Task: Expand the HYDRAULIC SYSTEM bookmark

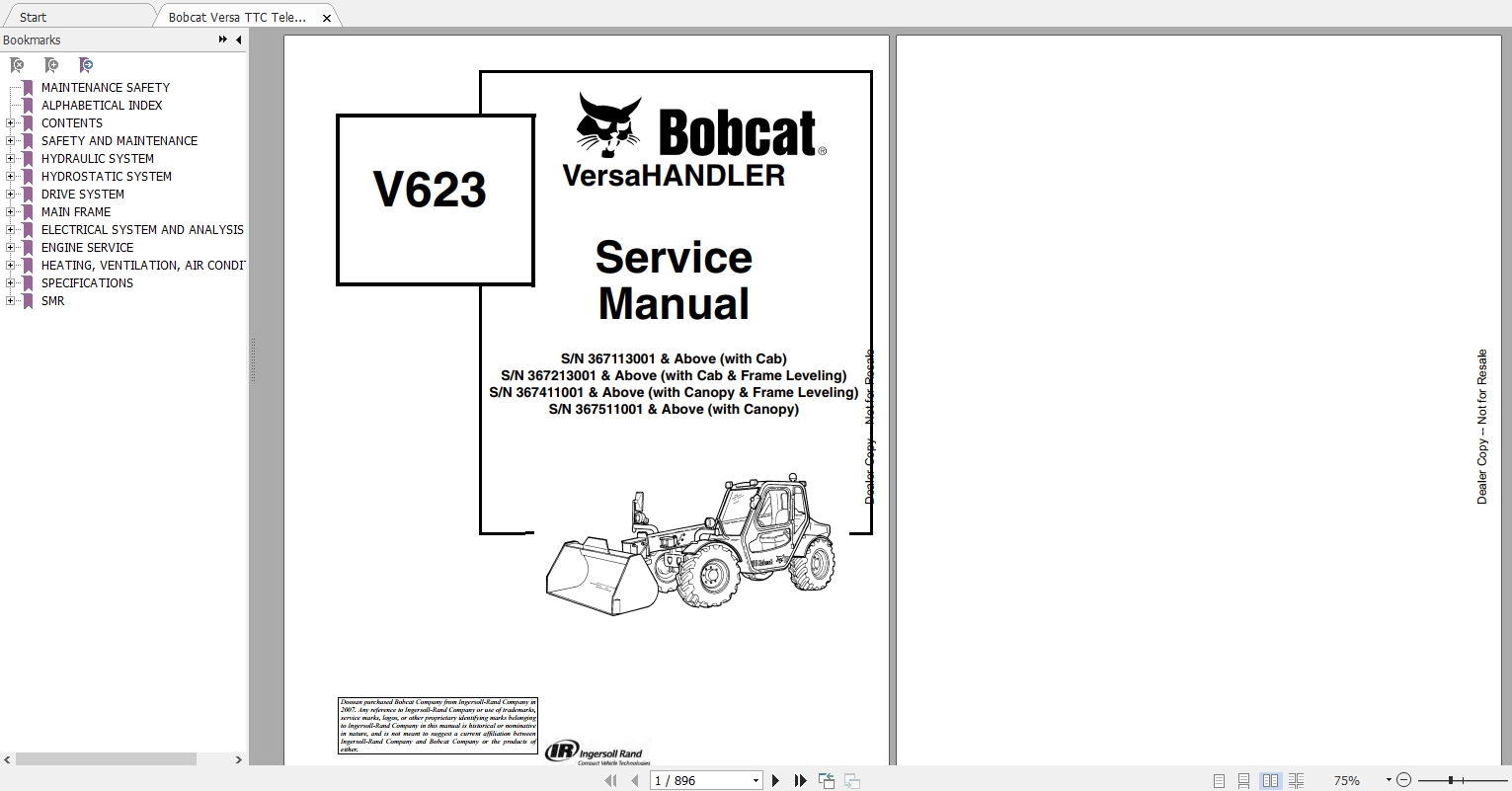Action: (10, 159)
